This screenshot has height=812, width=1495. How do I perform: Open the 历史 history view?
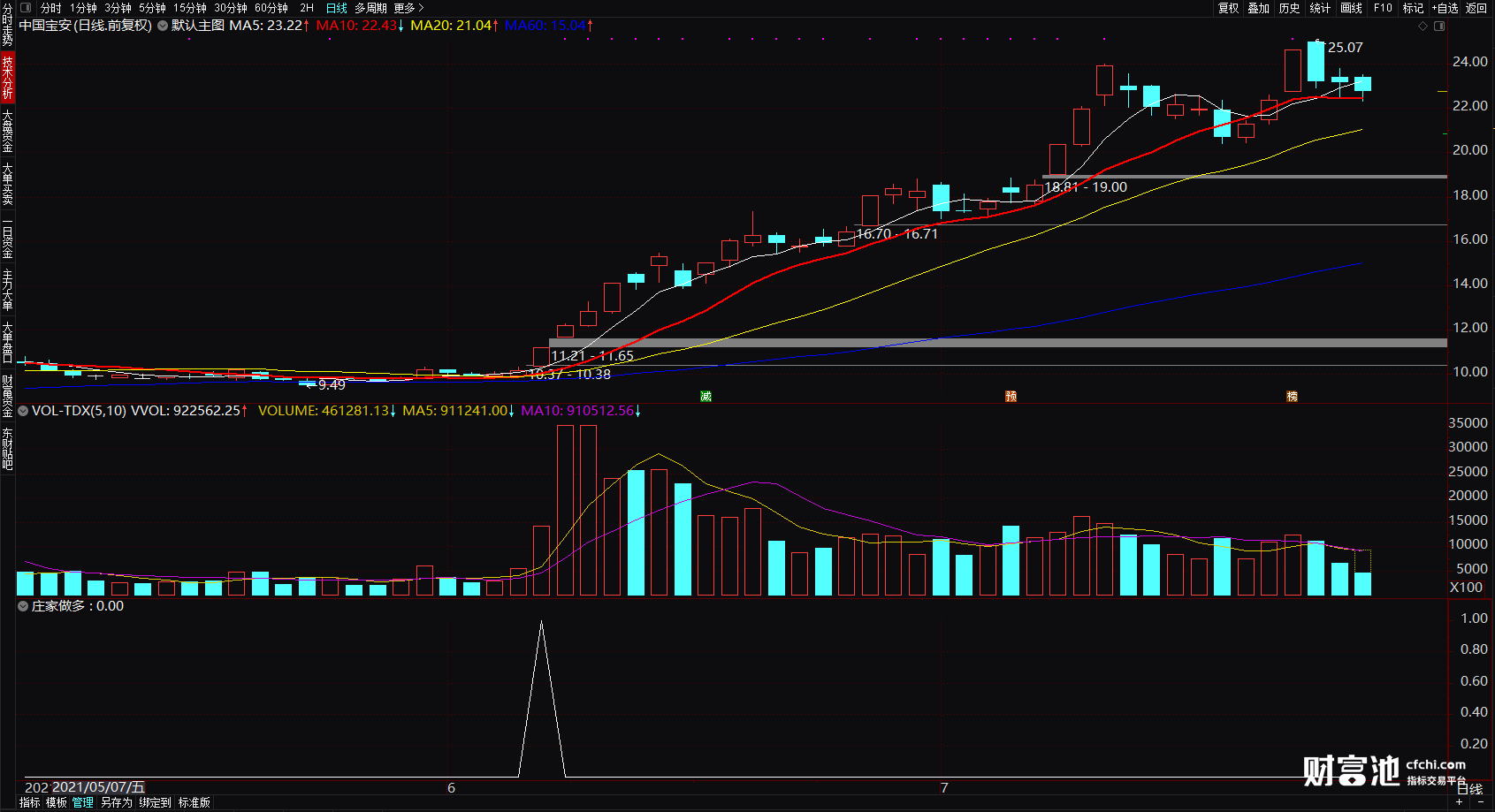(1290, 8)
